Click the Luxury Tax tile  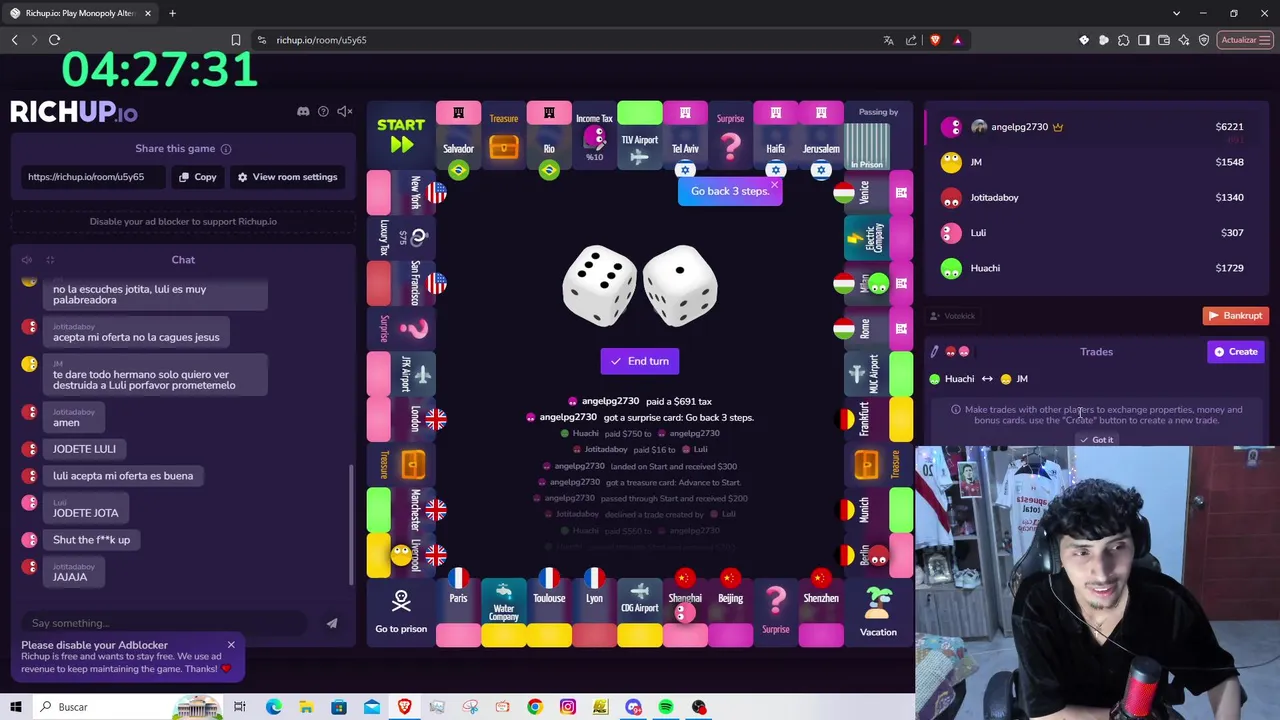click(x=402, y=238)
